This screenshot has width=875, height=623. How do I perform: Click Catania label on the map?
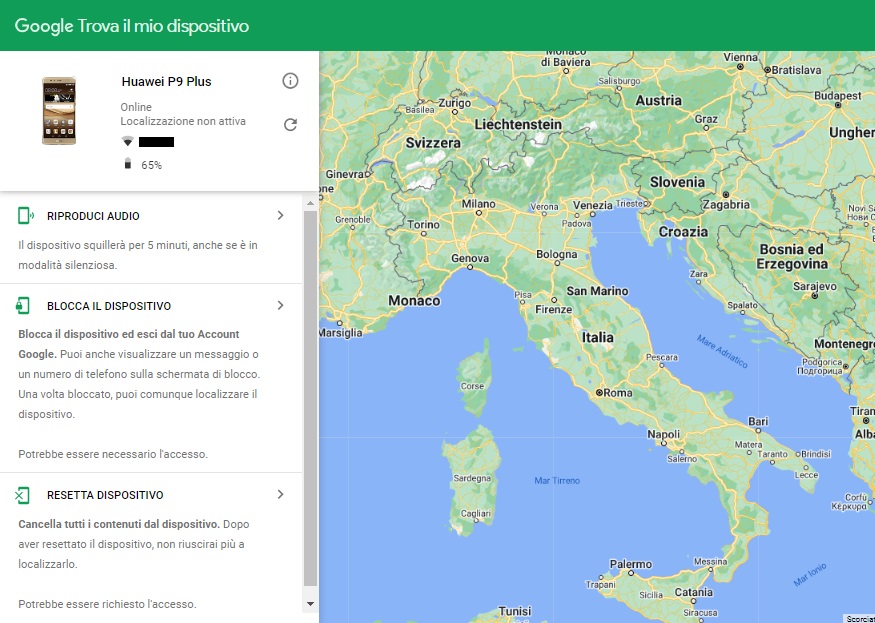694,592
